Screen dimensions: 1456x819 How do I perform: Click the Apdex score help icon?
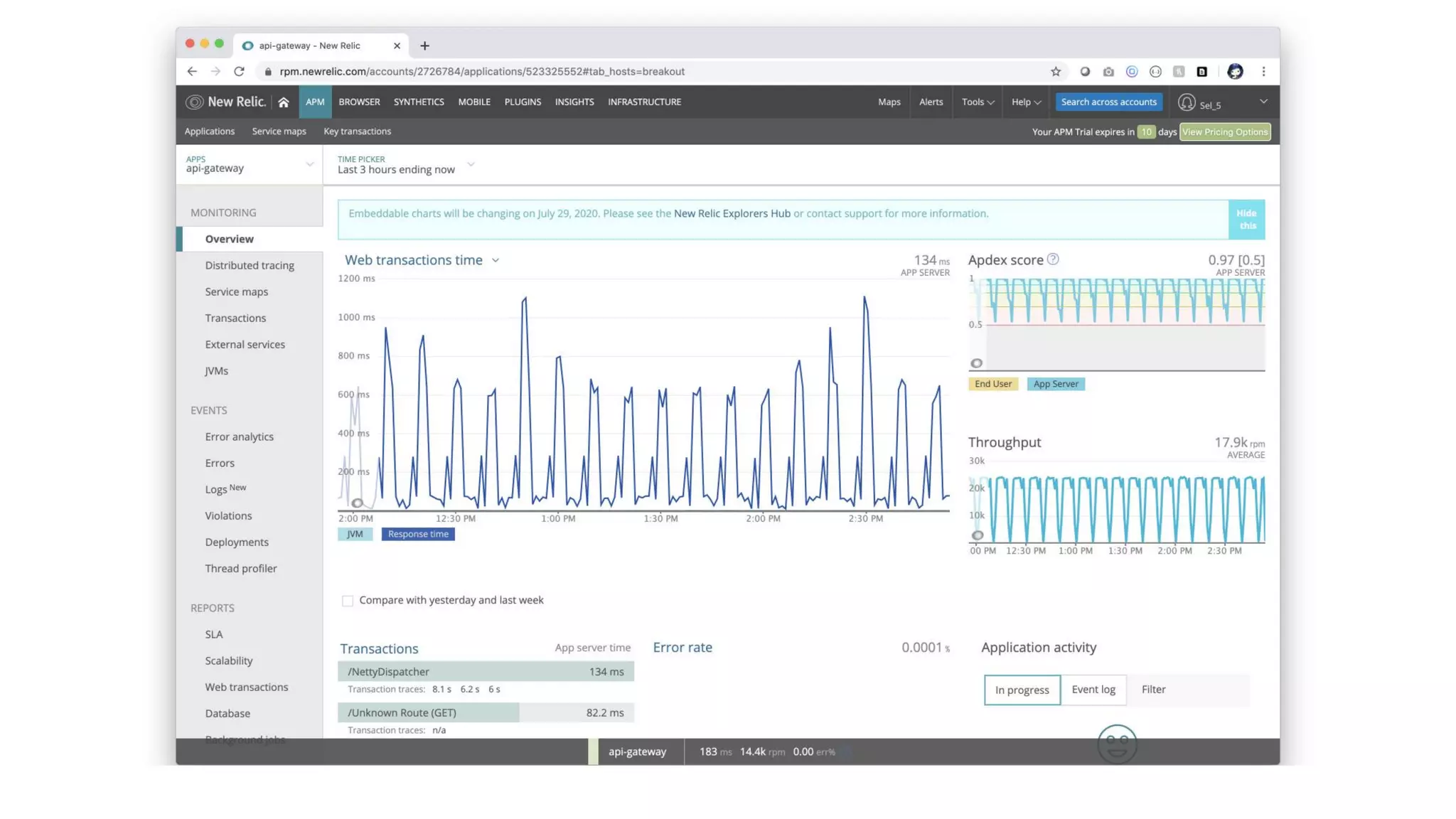(1053, 259)
